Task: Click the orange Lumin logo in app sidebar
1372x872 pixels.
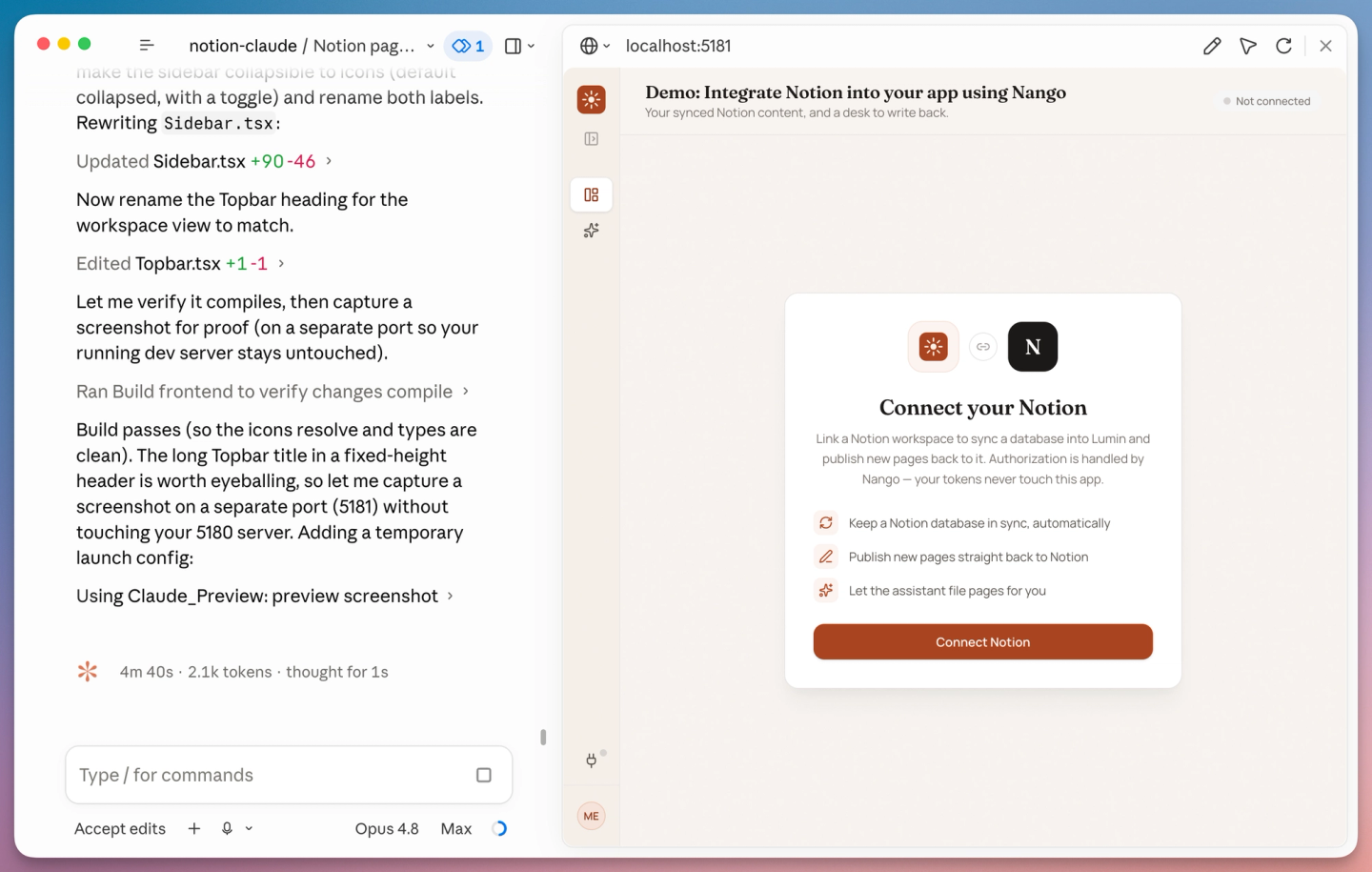Action: point(592,99)
